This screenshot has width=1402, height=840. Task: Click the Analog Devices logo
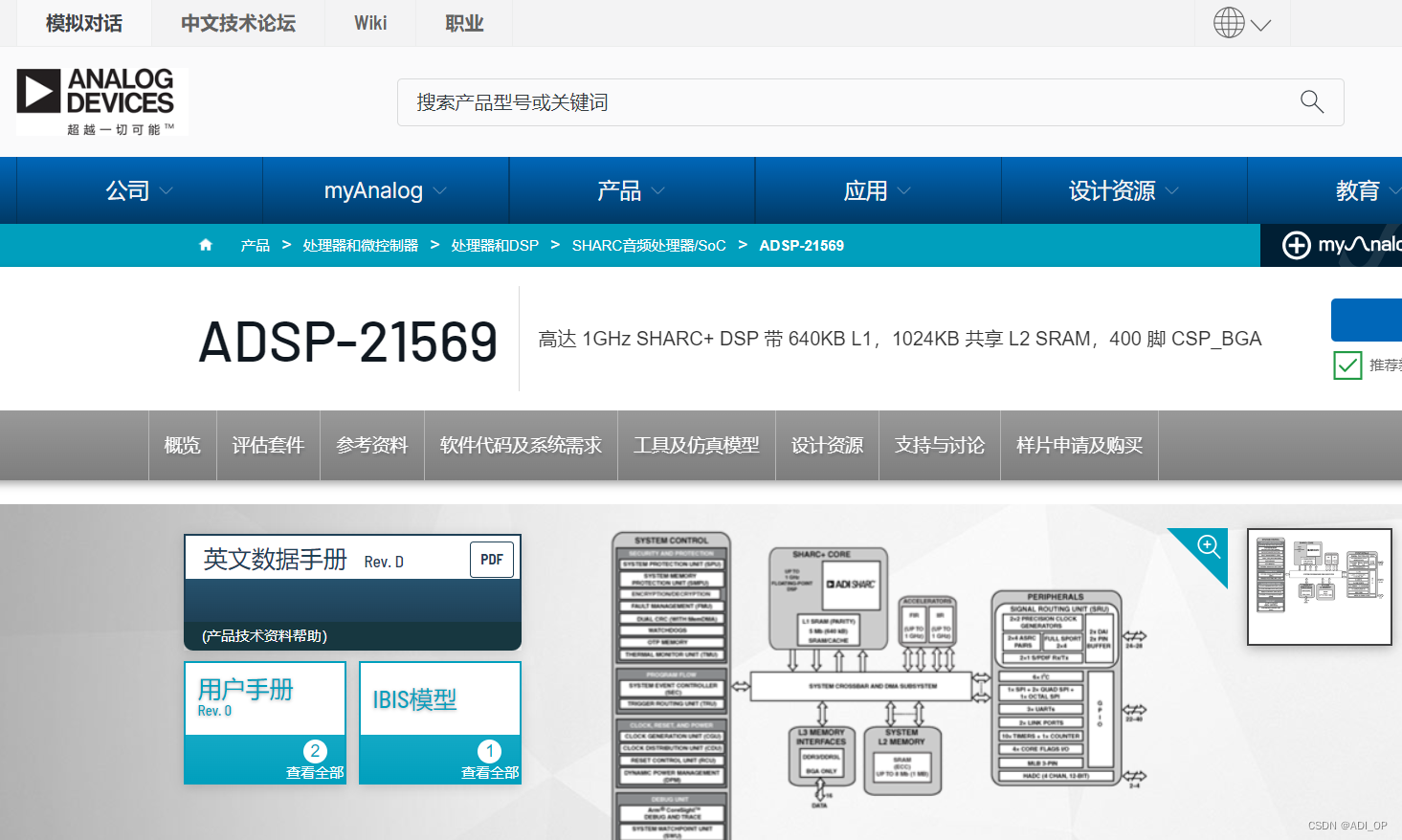point(100,99)
